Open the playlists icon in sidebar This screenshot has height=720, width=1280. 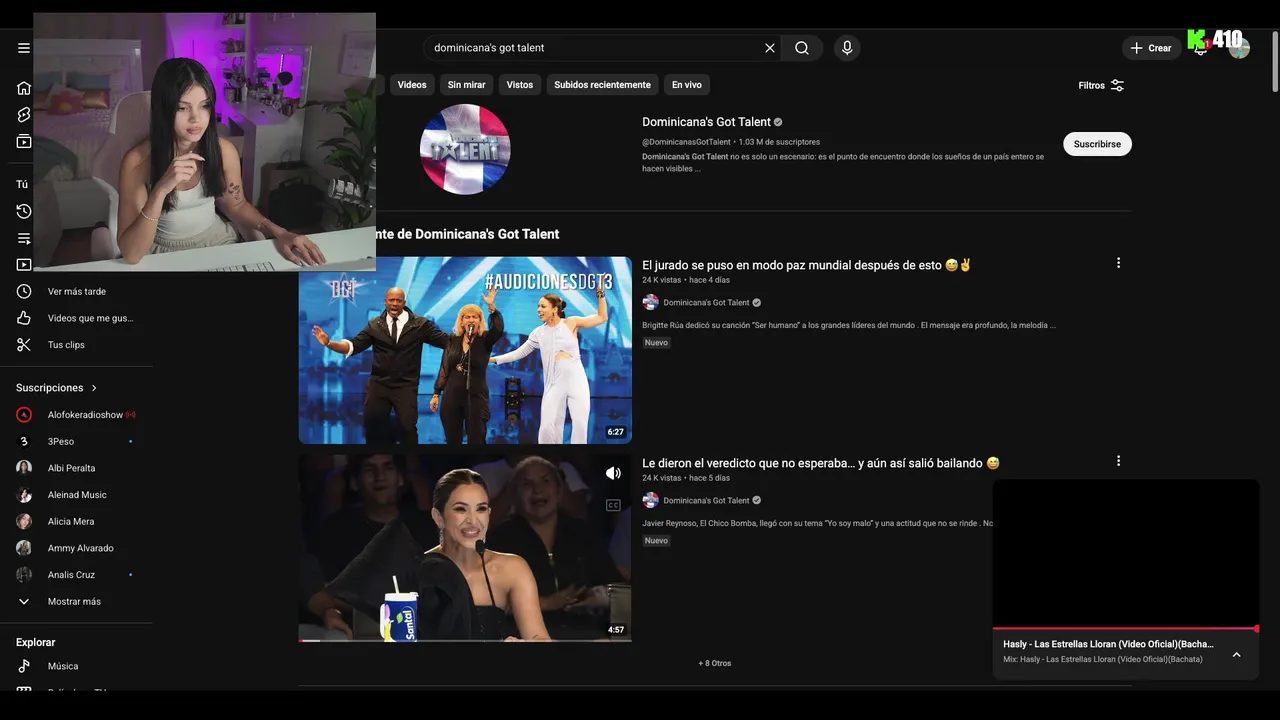pos(24,238)
